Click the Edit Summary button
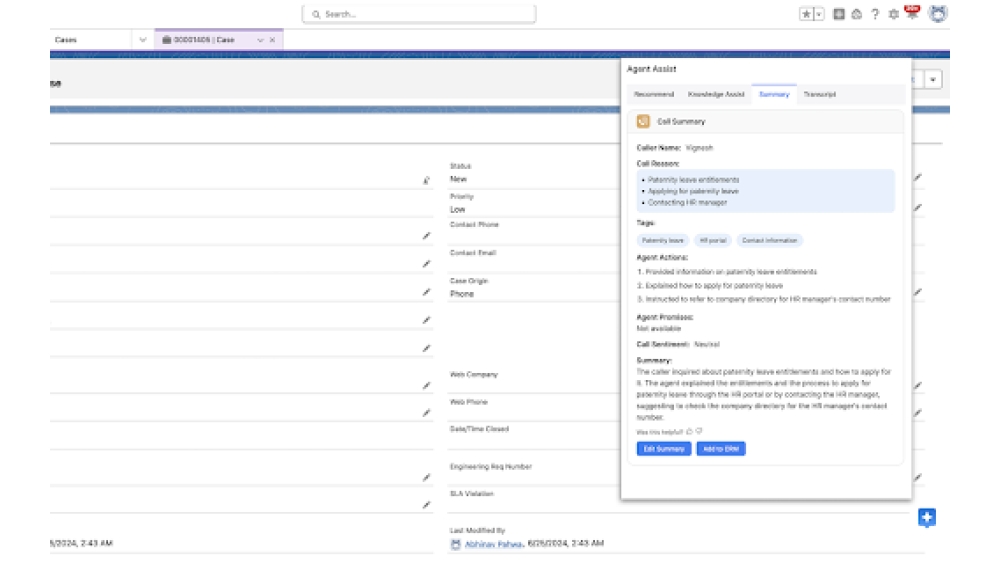Screen dimensions: 1000x563 click(664, 449)
